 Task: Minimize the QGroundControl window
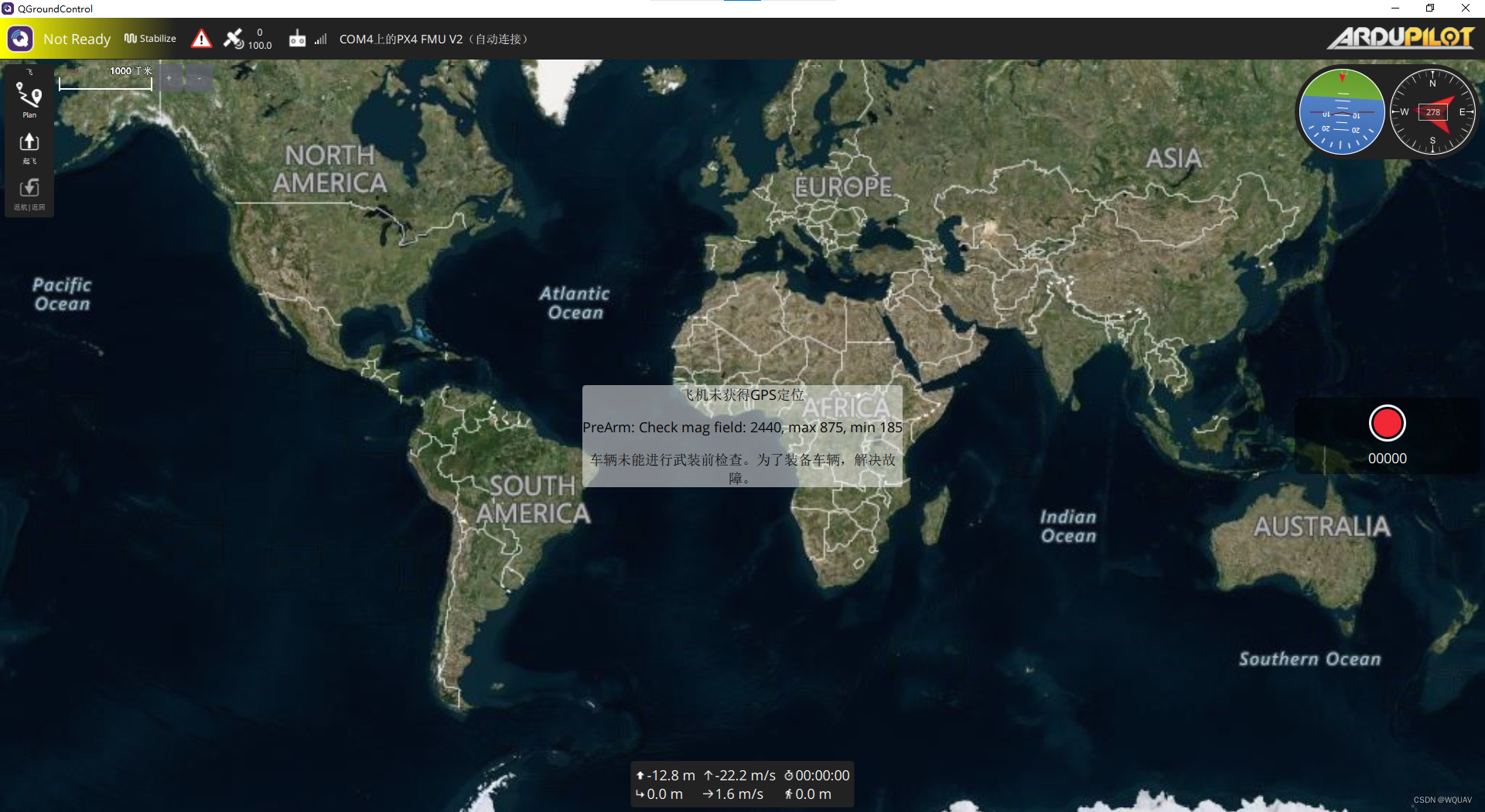1395,9
